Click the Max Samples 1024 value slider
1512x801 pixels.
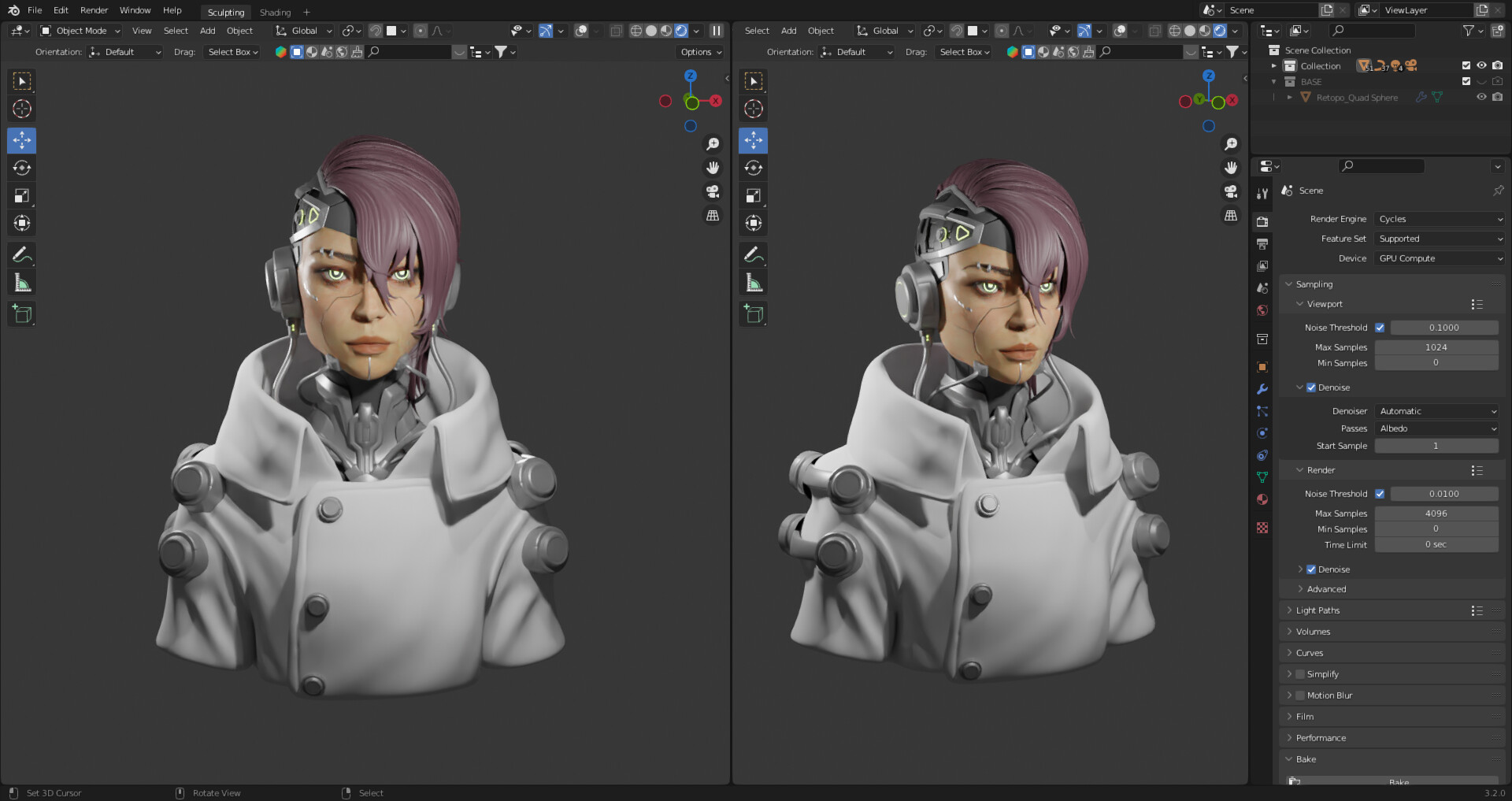[x=1436, y=347]
